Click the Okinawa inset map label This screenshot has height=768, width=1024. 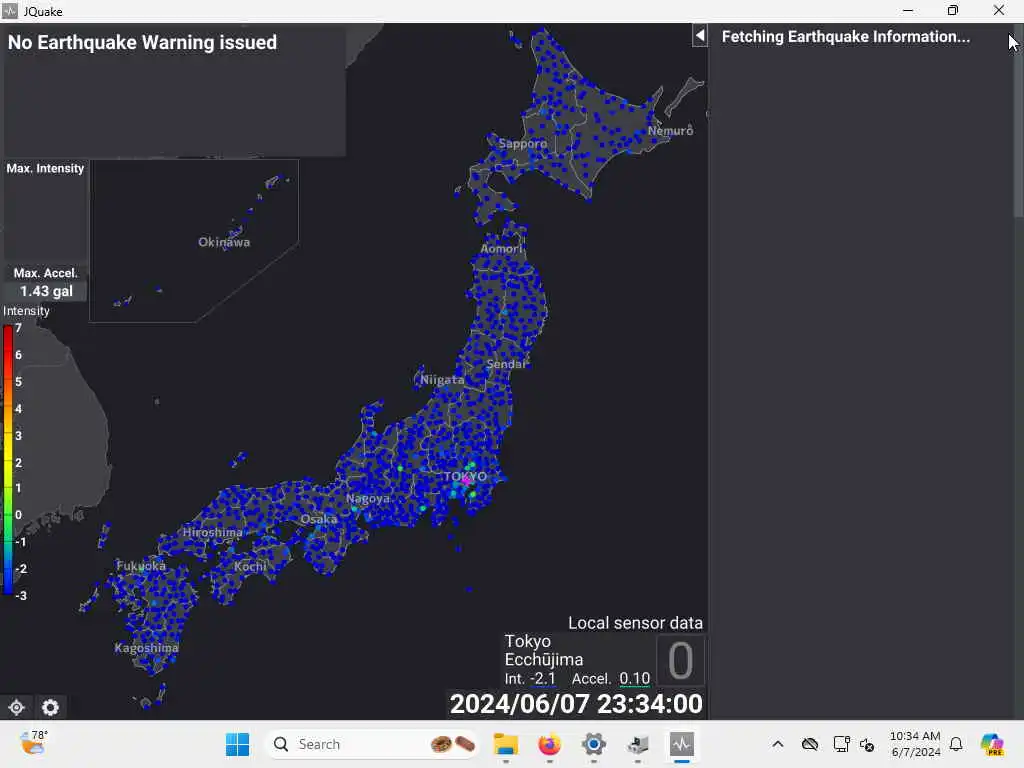[224, 242]
